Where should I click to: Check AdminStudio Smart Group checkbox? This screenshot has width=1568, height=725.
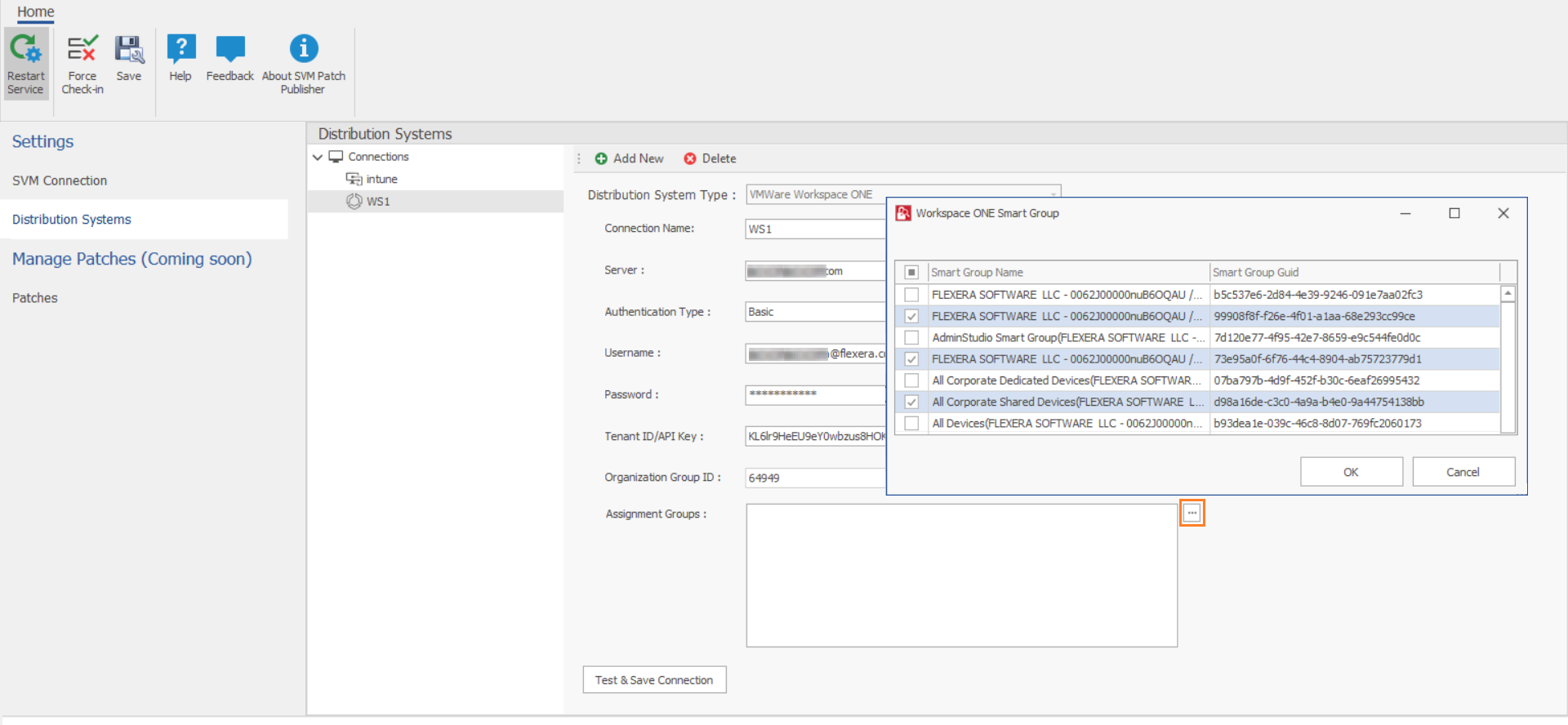click(x=912, y=337)
